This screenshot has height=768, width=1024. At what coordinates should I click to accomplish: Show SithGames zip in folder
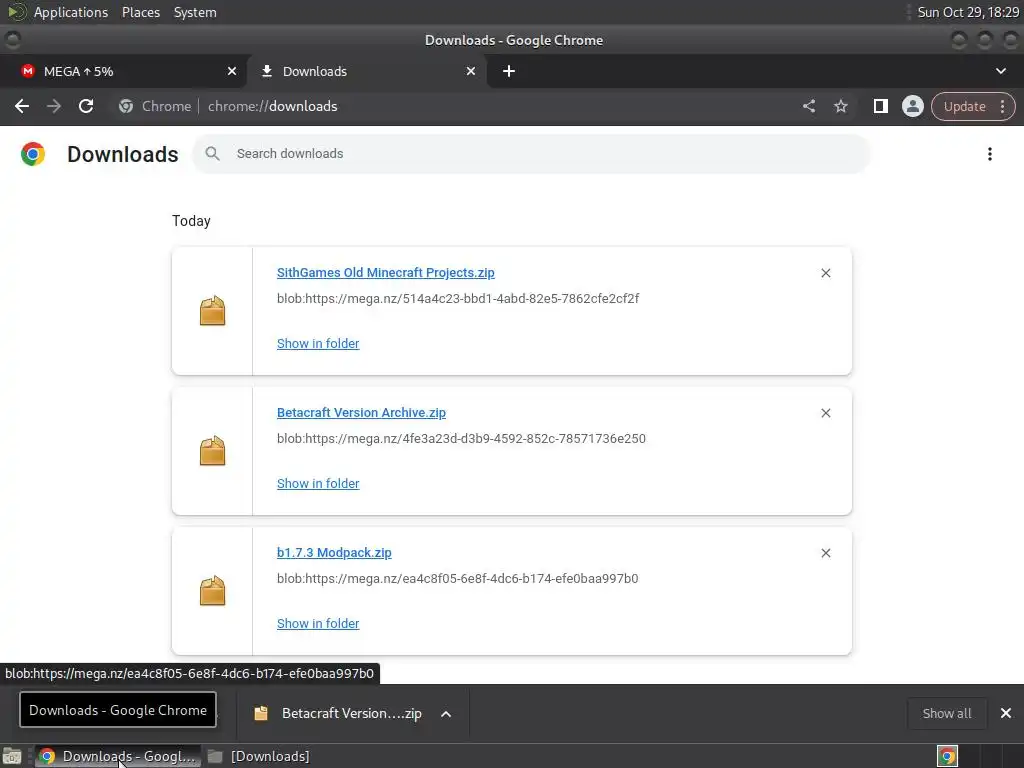(318, 344)
